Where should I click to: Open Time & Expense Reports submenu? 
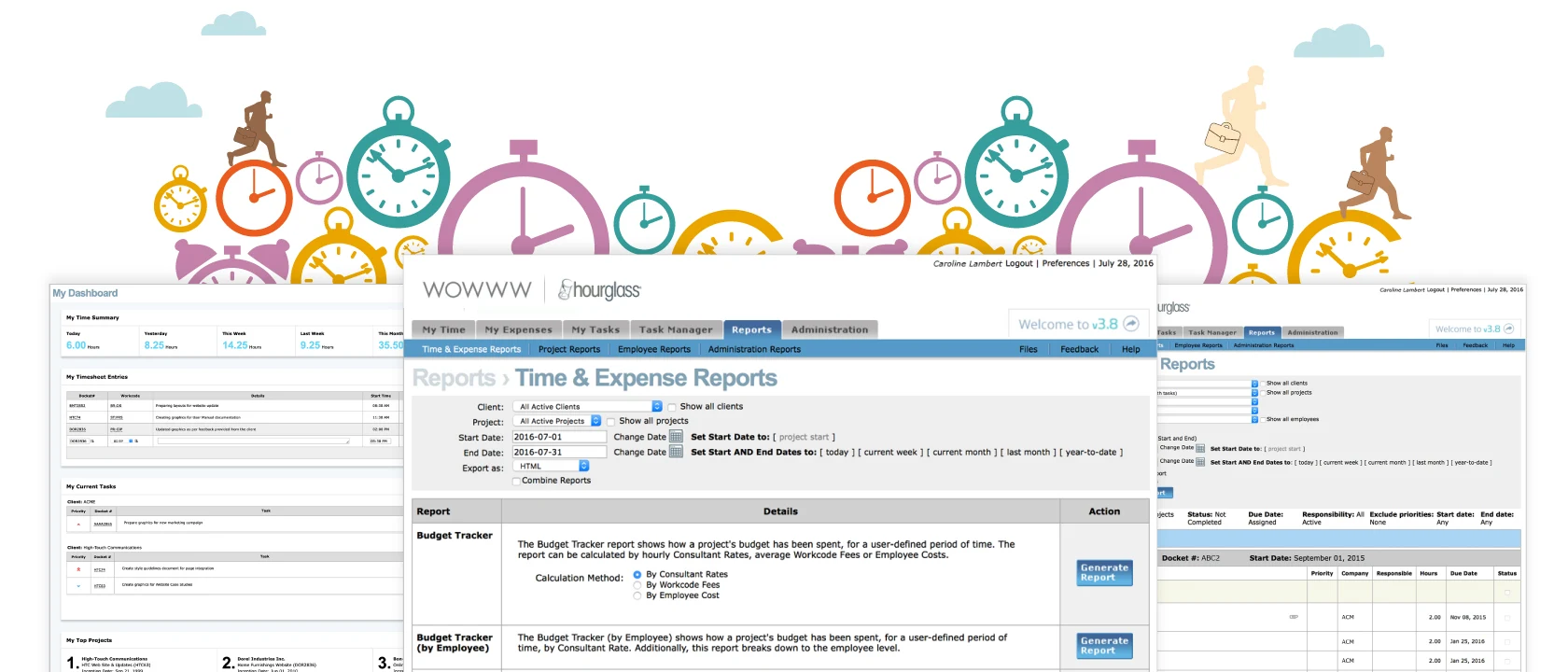tap(471, 349)
